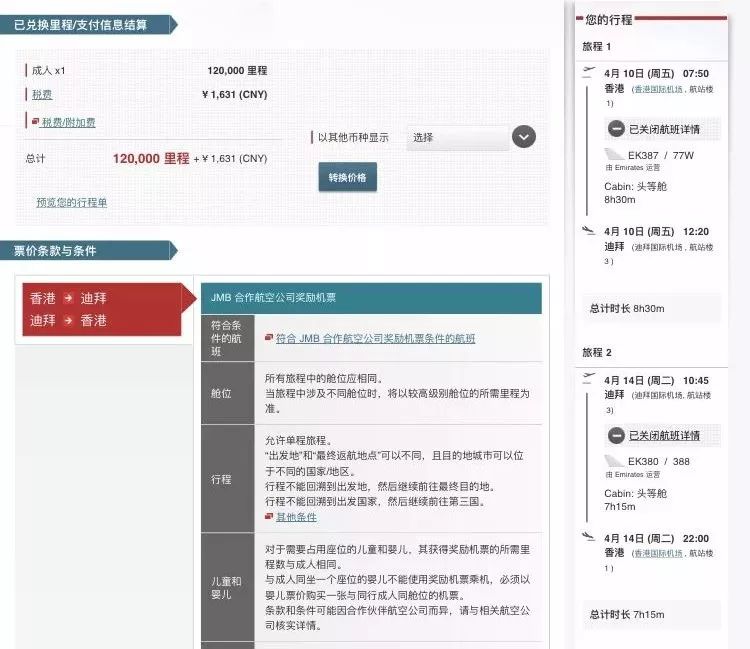
Task: Click the 旅程 1 heading
Action: click(x=596, y=46)
